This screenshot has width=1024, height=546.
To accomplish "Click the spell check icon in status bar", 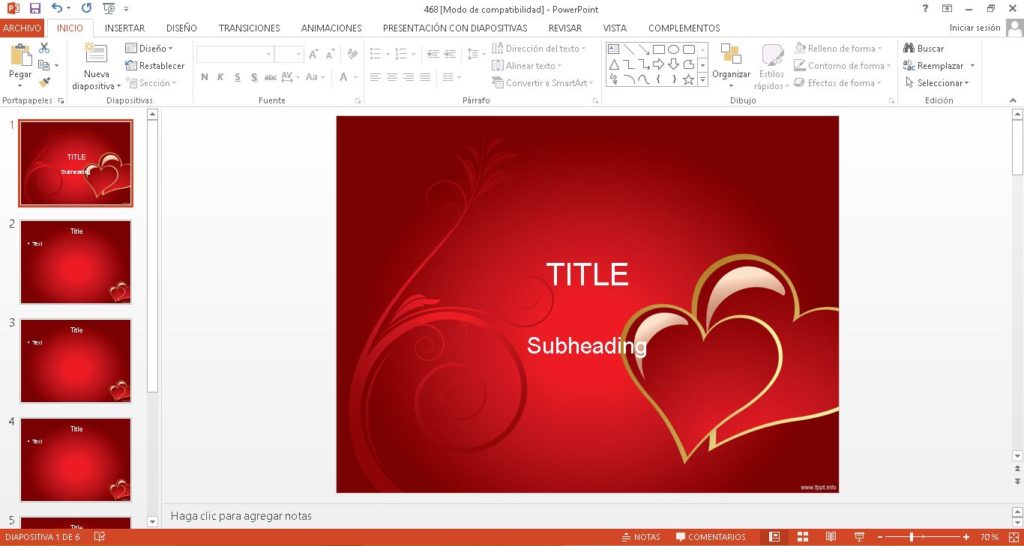I will tap(100, 537).
